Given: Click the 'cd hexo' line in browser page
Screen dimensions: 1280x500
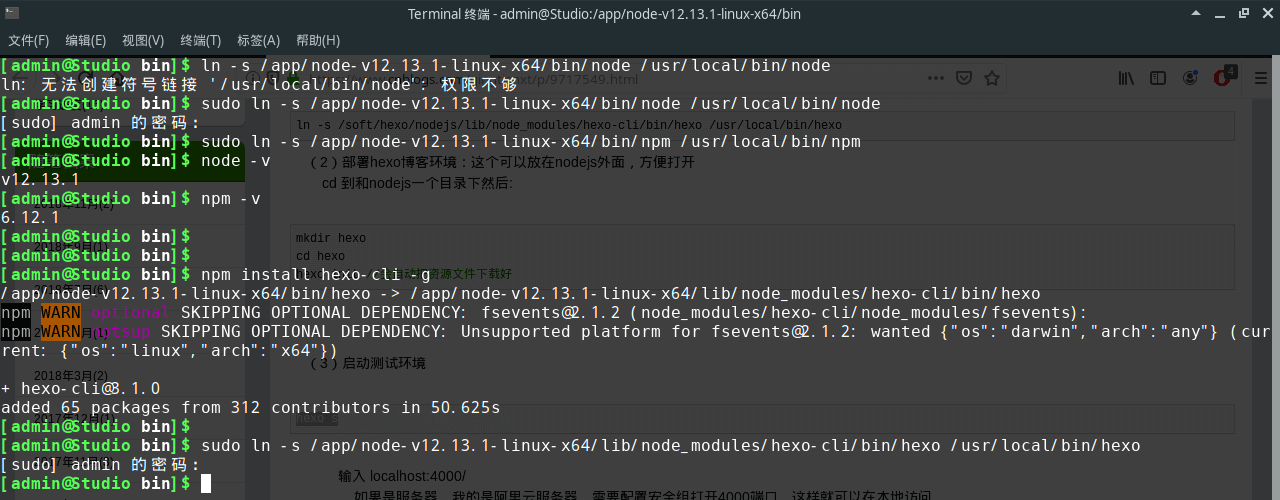Looking at the screenshot, I should coord(320,256).
